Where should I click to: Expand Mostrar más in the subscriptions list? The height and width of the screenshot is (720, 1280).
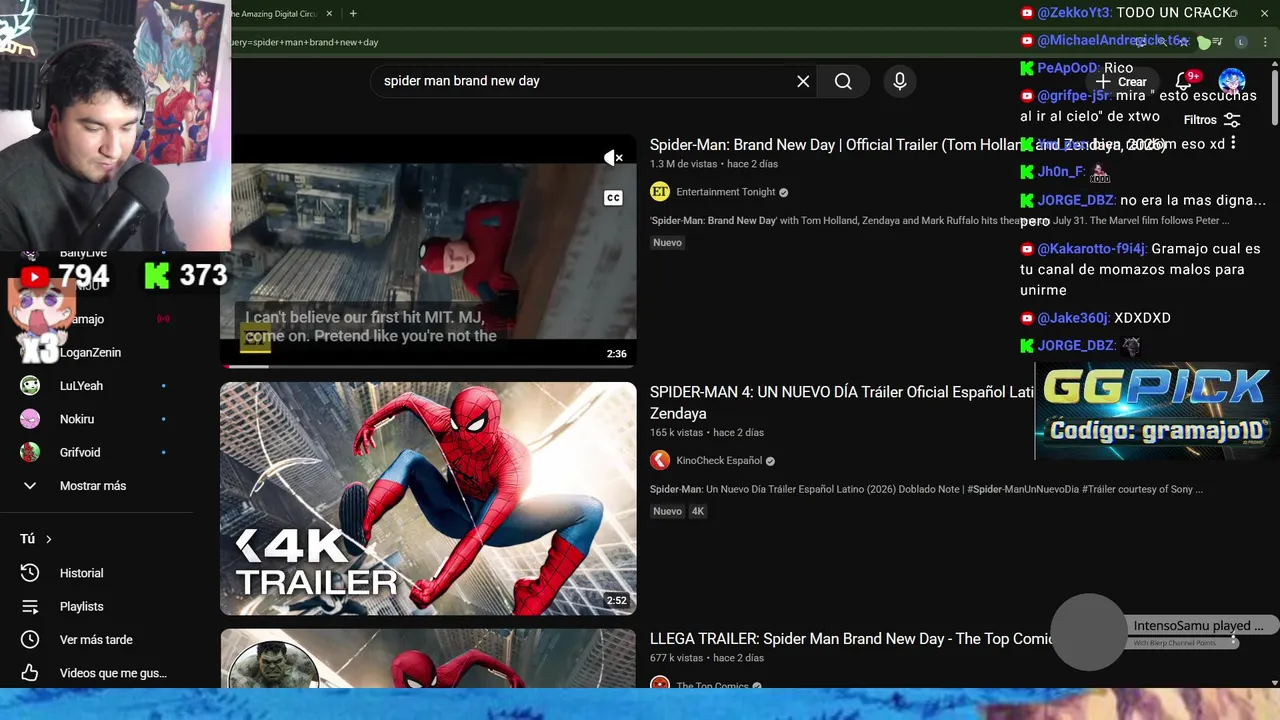93,486
